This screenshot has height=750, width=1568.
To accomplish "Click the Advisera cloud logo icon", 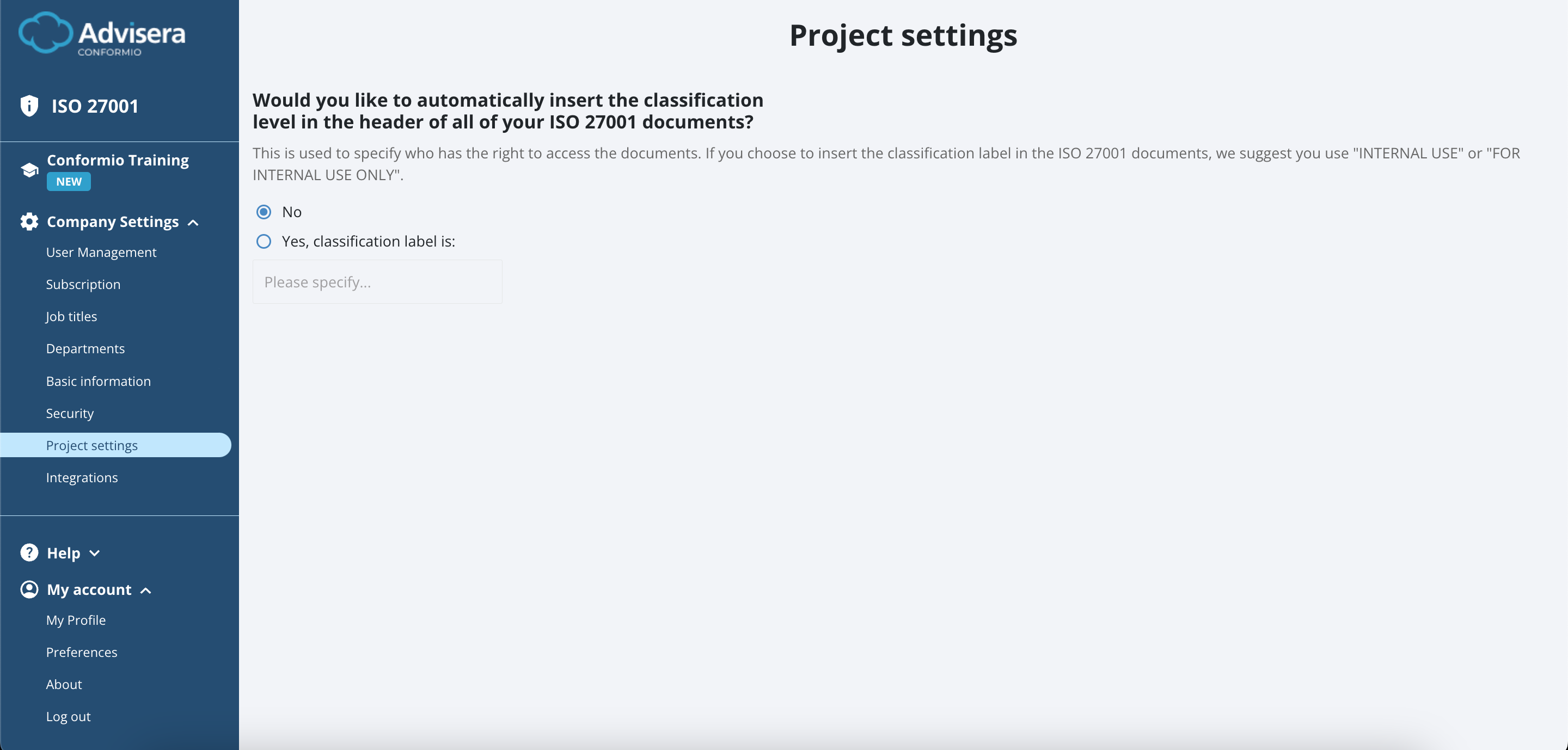I will (45, 33).
